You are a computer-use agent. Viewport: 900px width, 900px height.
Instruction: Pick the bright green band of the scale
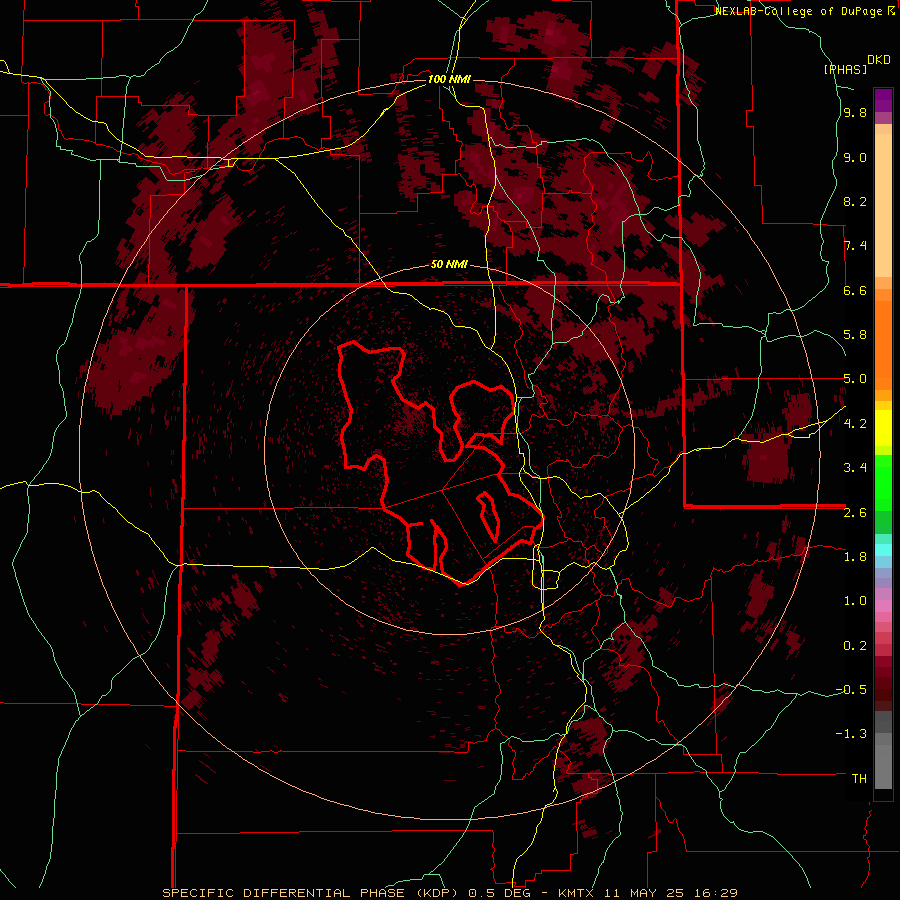tap(883, 482)
